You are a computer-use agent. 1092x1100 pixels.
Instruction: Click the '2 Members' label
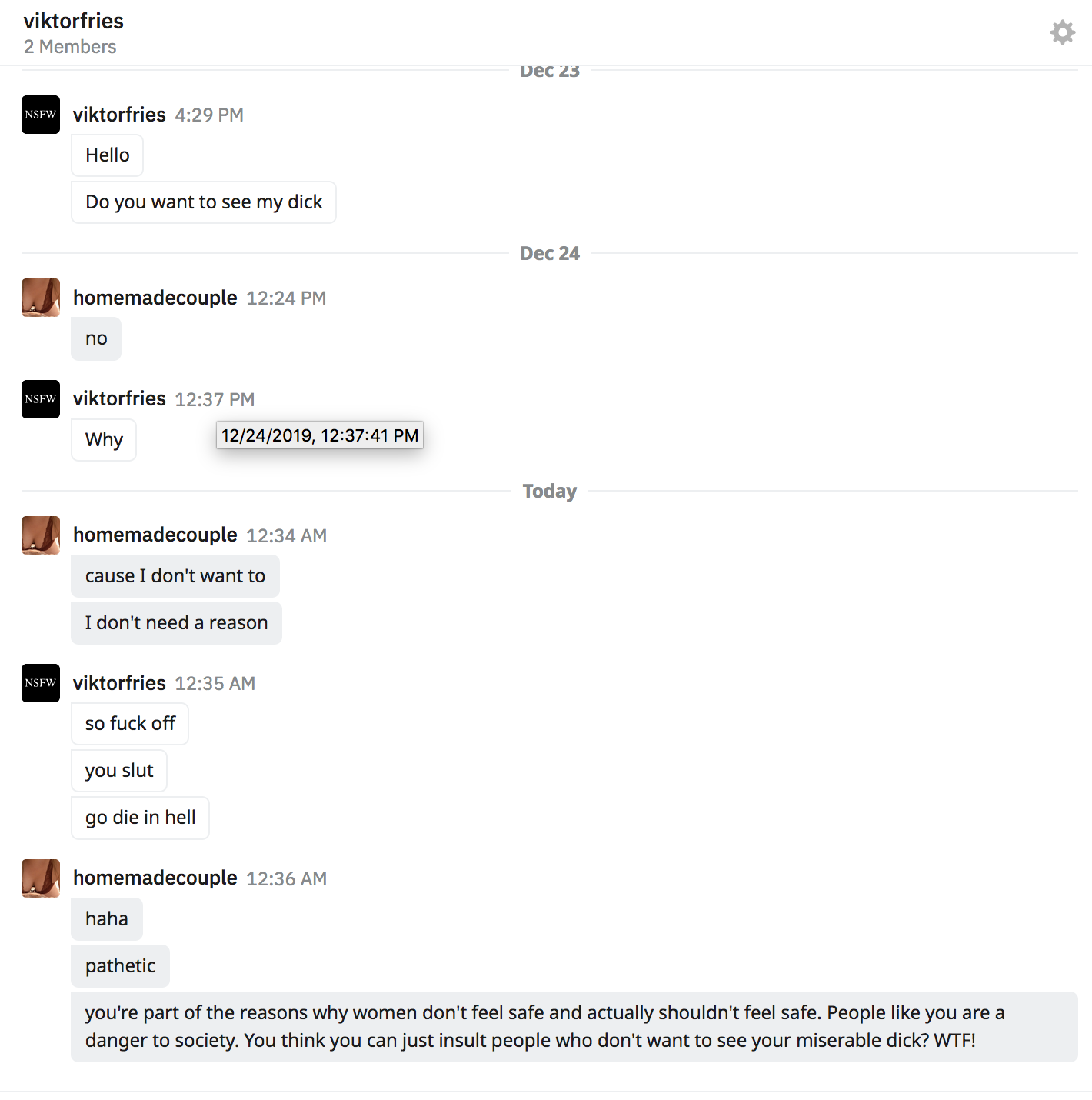(70, 47)
